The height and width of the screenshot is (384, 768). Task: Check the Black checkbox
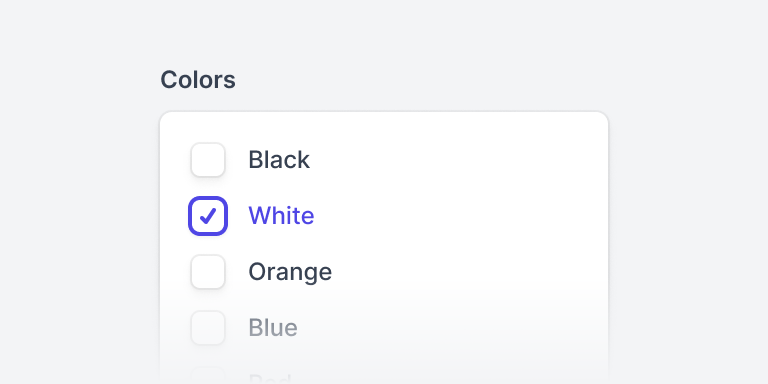point(208,160)
